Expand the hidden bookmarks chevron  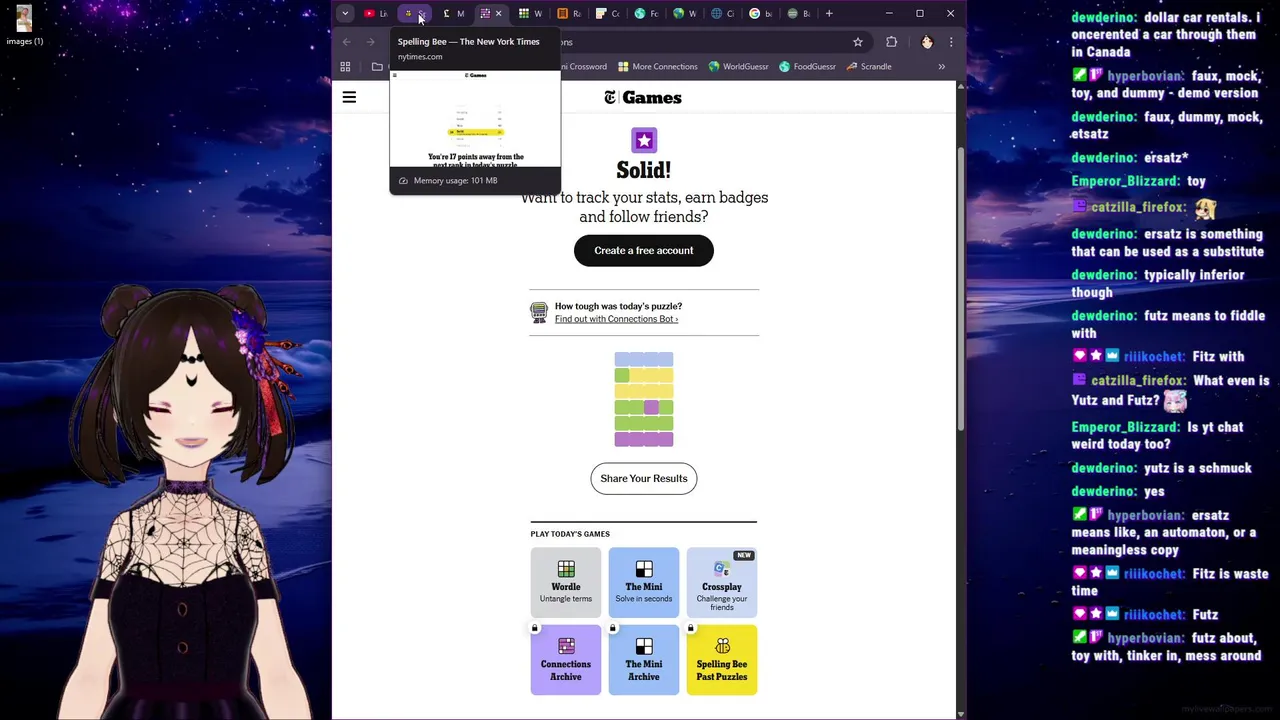point(941,67)
